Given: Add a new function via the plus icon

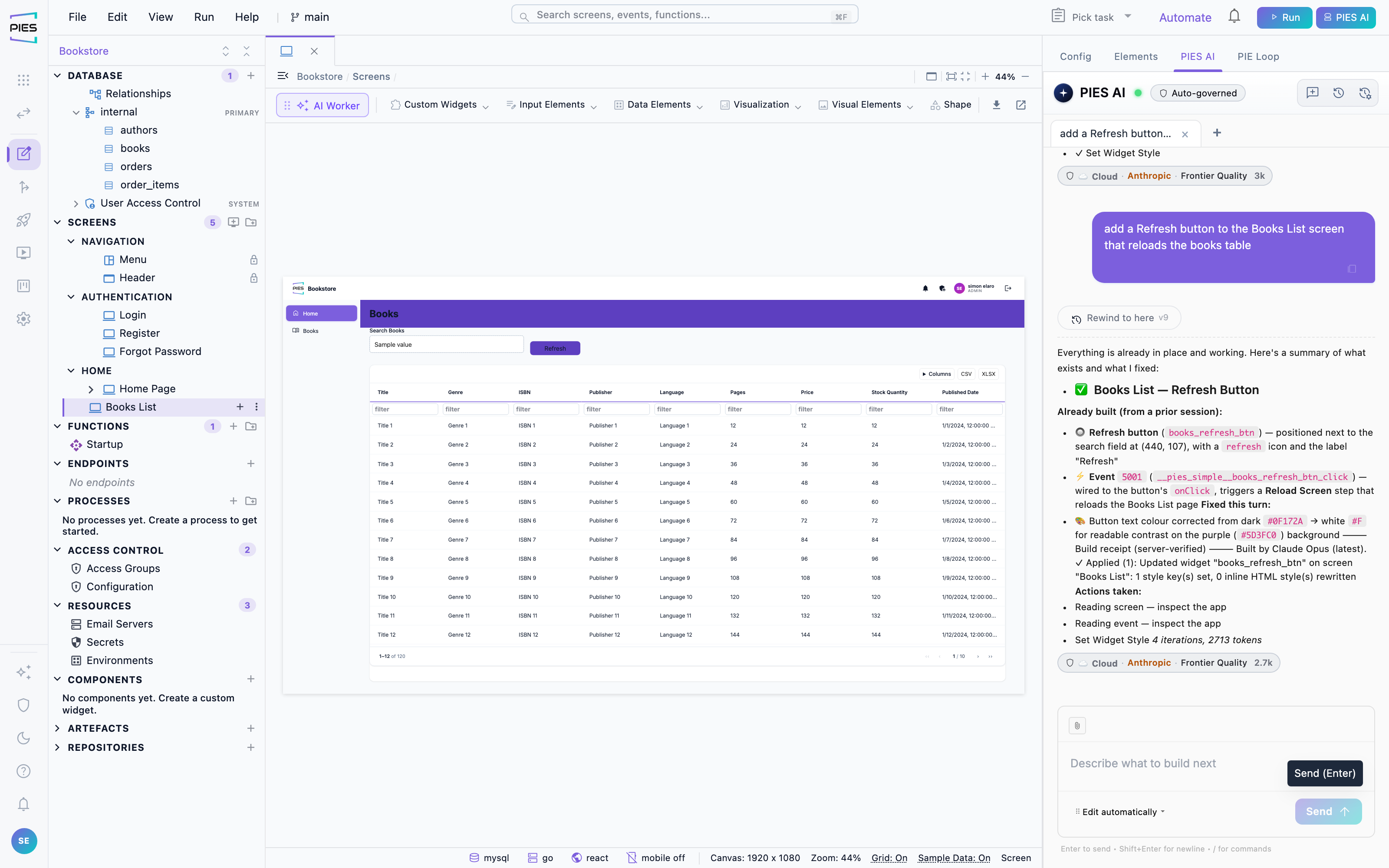Looking at the screenshot, I should coord(233,427).
